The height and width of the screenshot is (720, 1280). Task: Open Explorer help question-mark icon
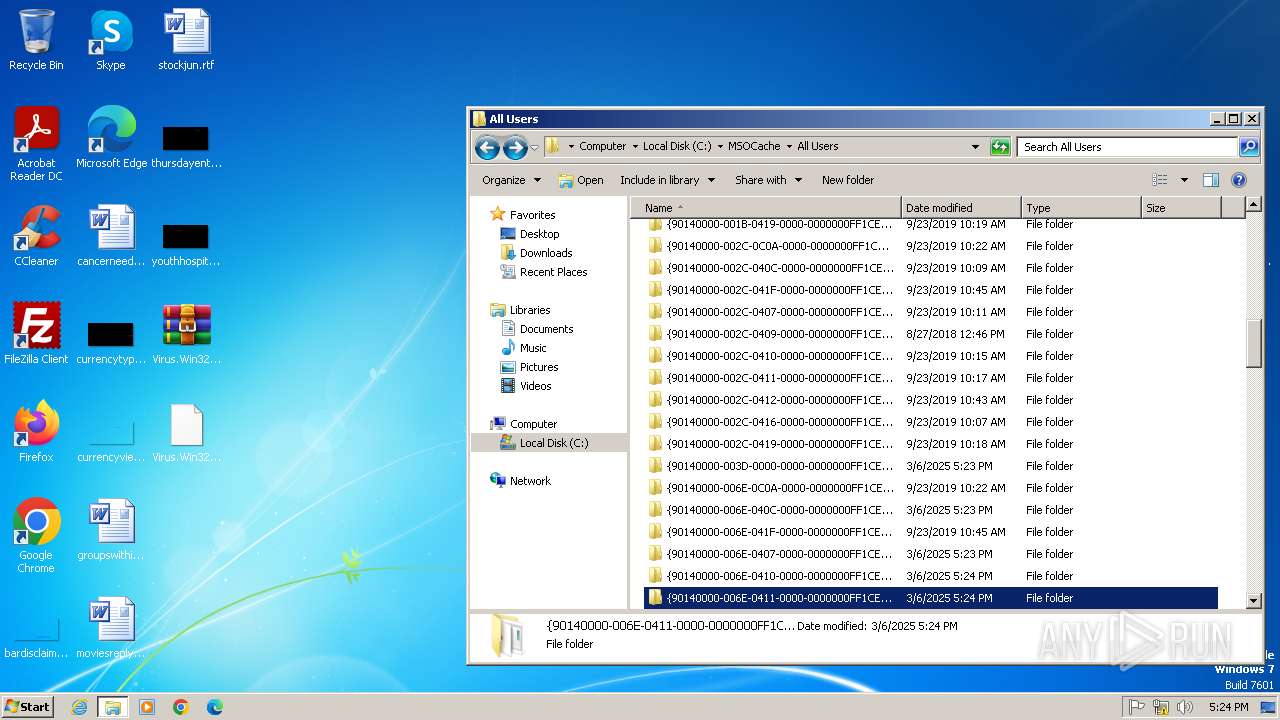[x=1239, y=180]
